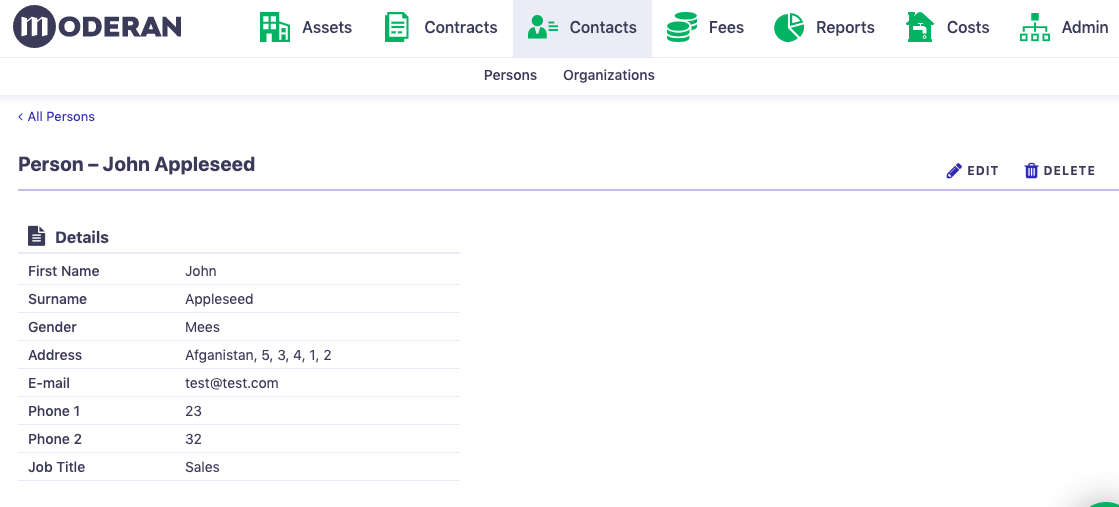Click the DELETE button label

point(1069,171)
